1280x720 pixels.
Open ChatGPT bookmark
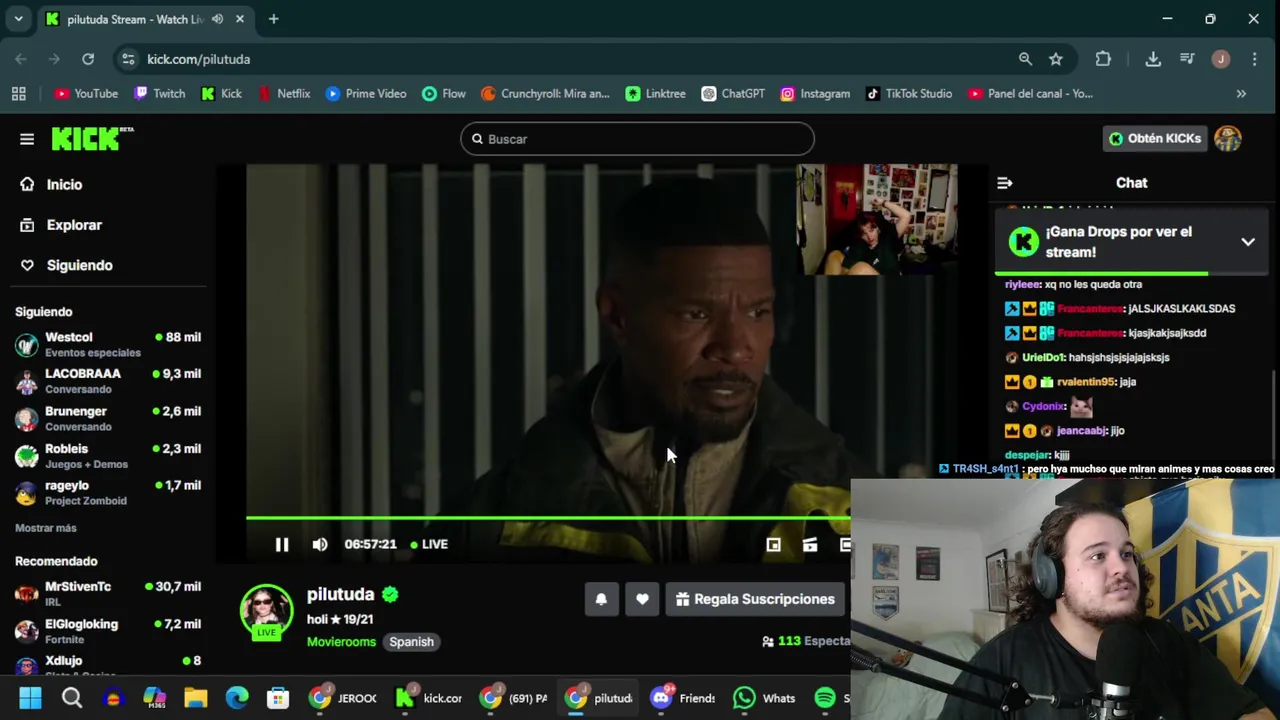tap(733, 94)
